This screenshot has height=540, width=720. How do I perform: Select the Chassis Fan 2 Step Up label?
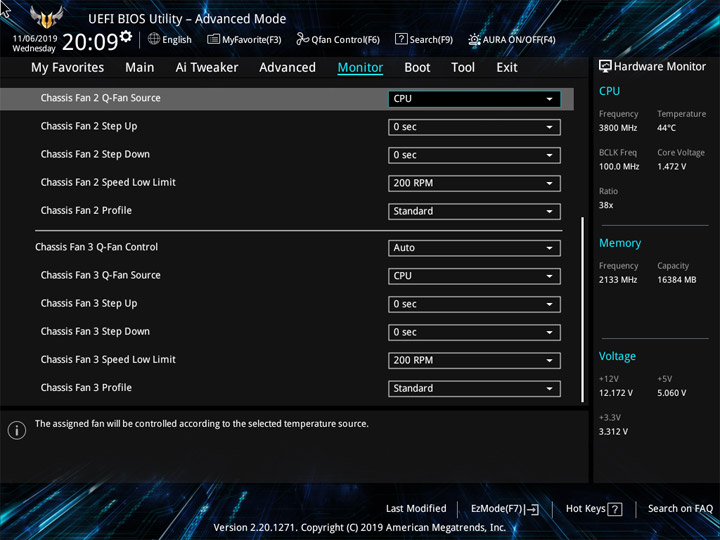[x=89, y=126]
